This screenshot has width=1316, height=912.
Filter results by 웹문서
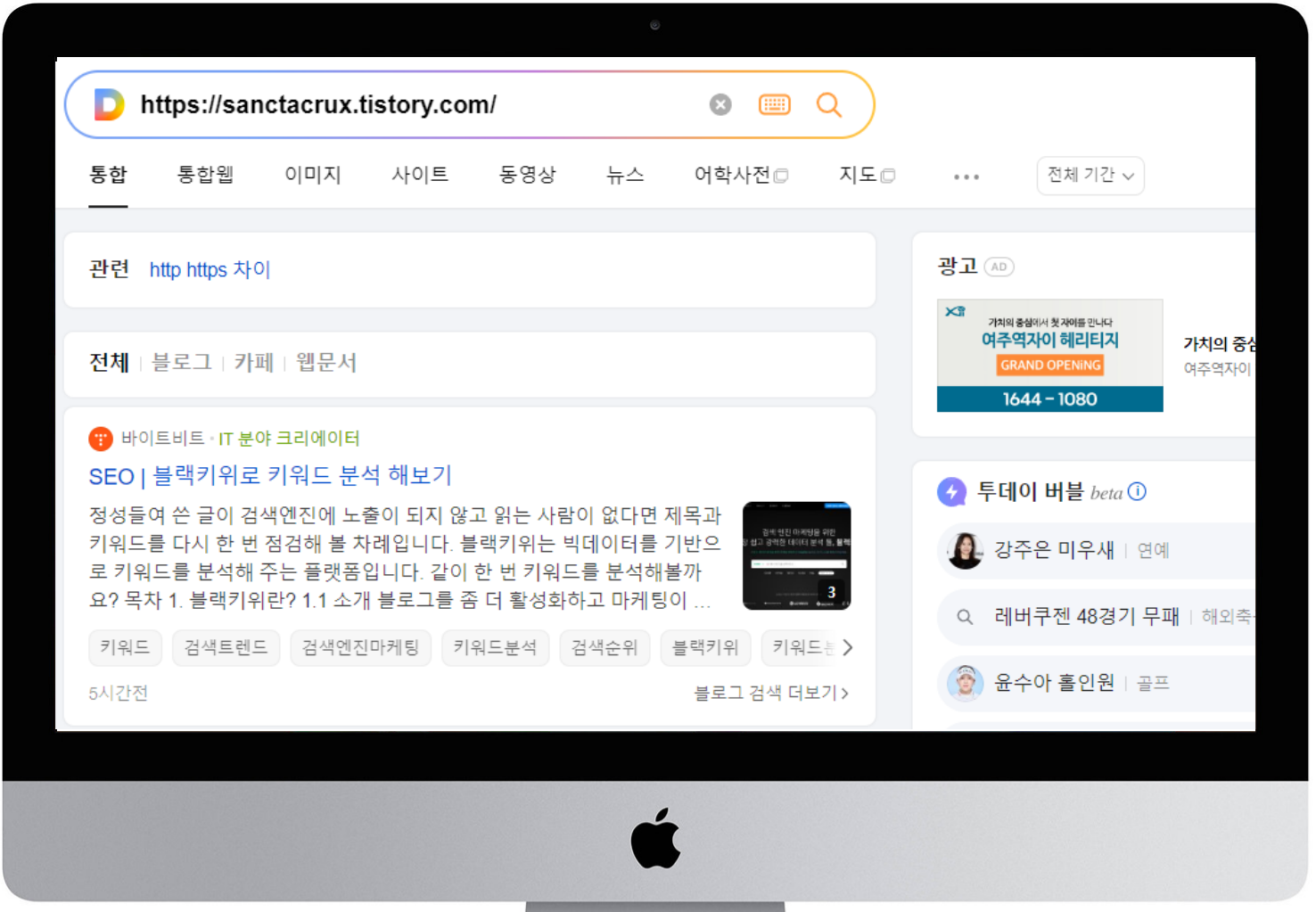pos(326,362)
